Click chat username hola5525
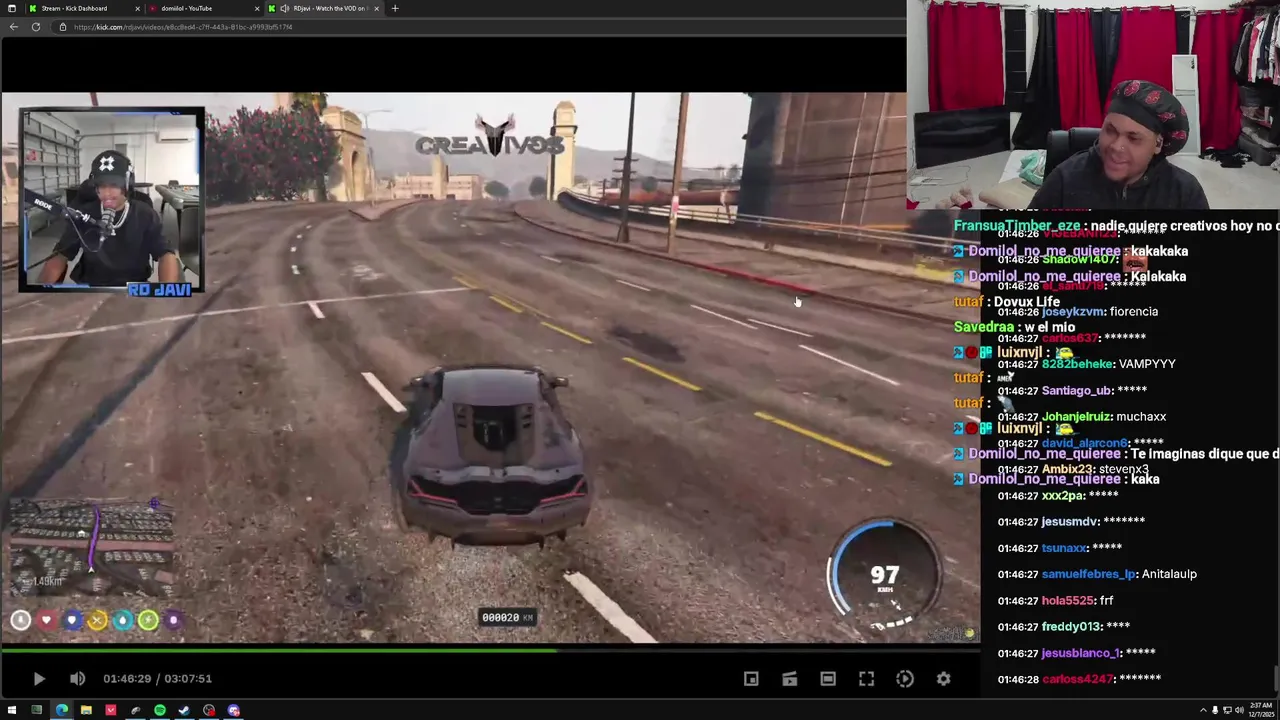The height and width of the screenshot is (720, 1280). pos(1067,601)
